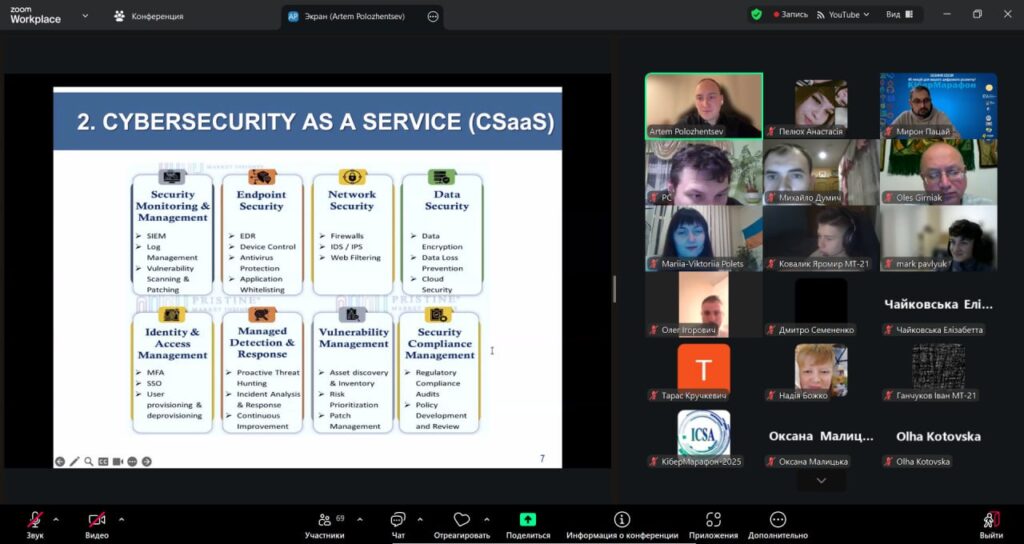Open the Участники participants panel

325,521
